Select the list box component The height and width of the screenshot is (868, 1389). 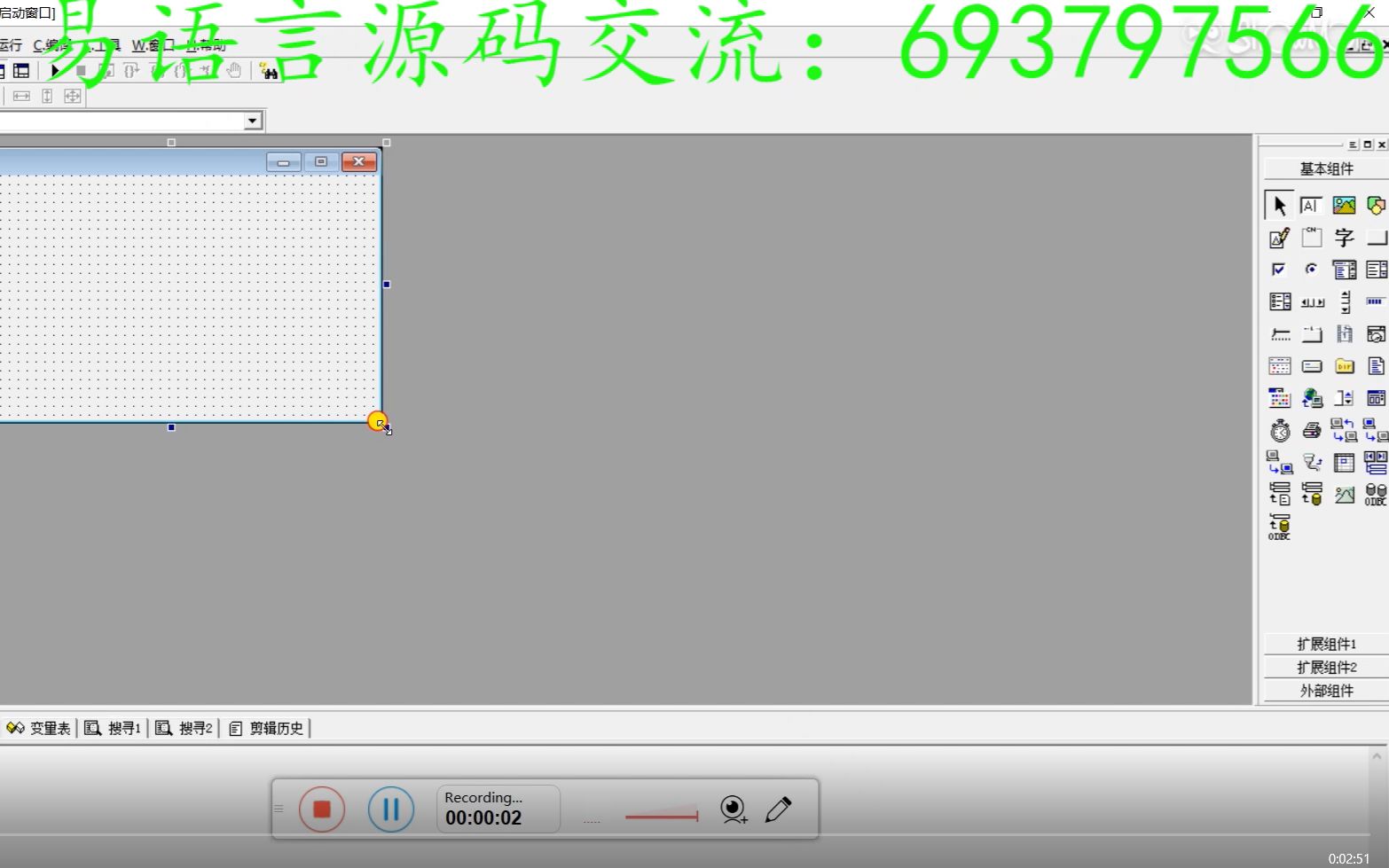1376,270
